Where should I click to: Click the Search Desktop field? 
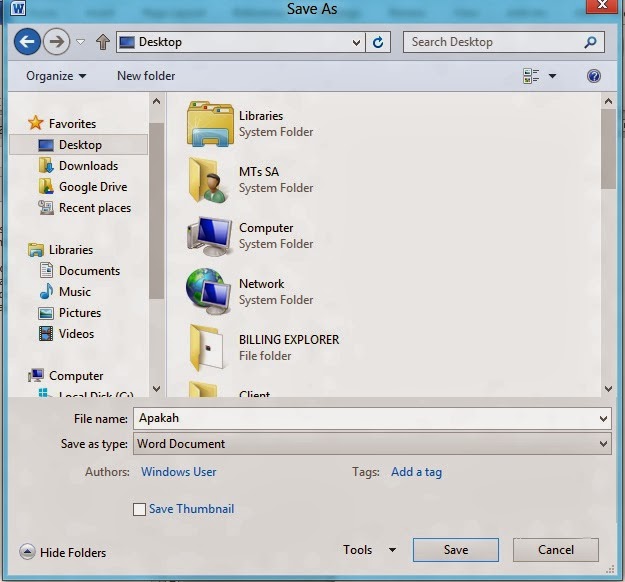point(504,42)
